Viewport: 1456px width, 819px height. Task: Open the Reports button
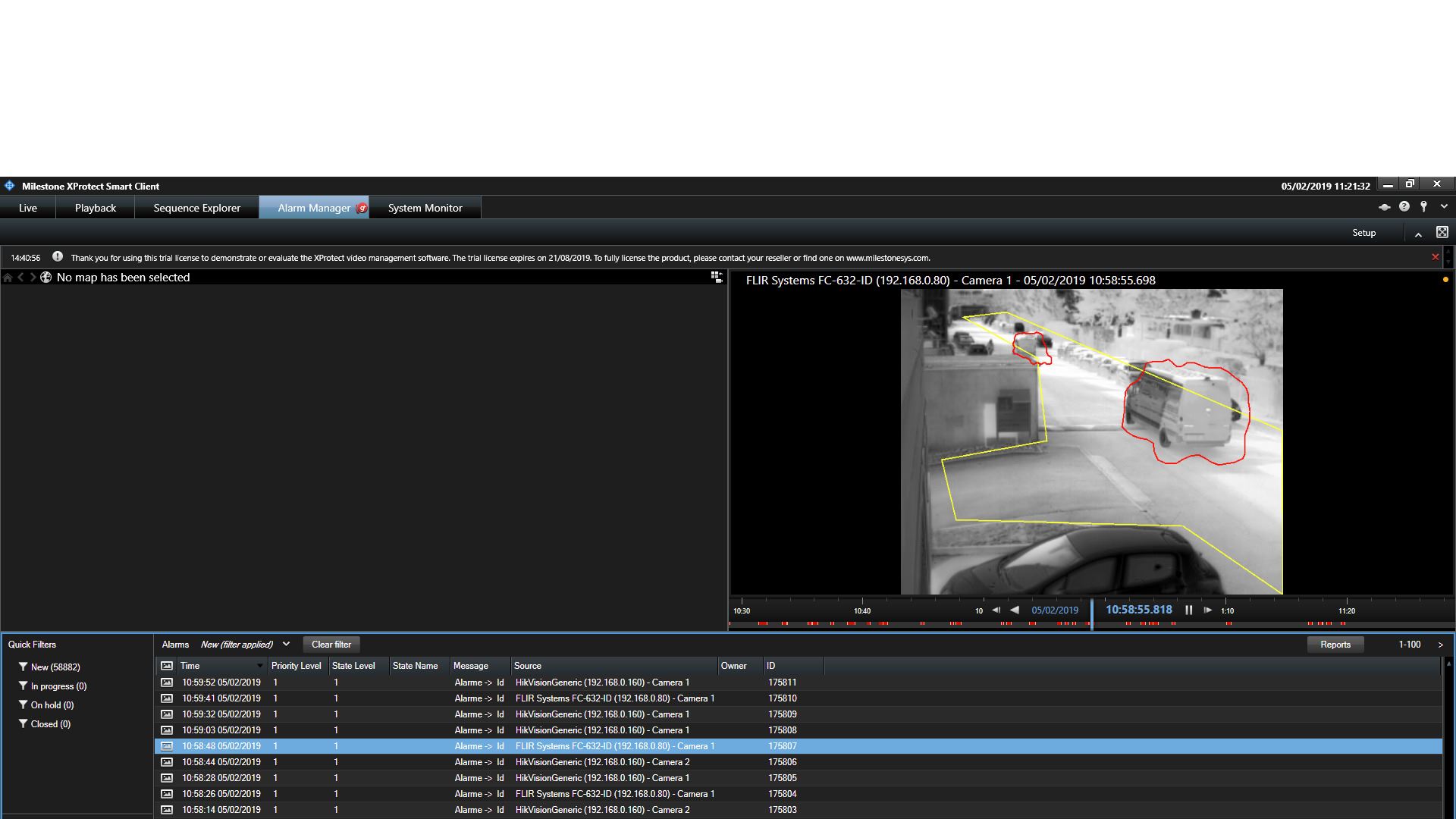[1335, 645]
